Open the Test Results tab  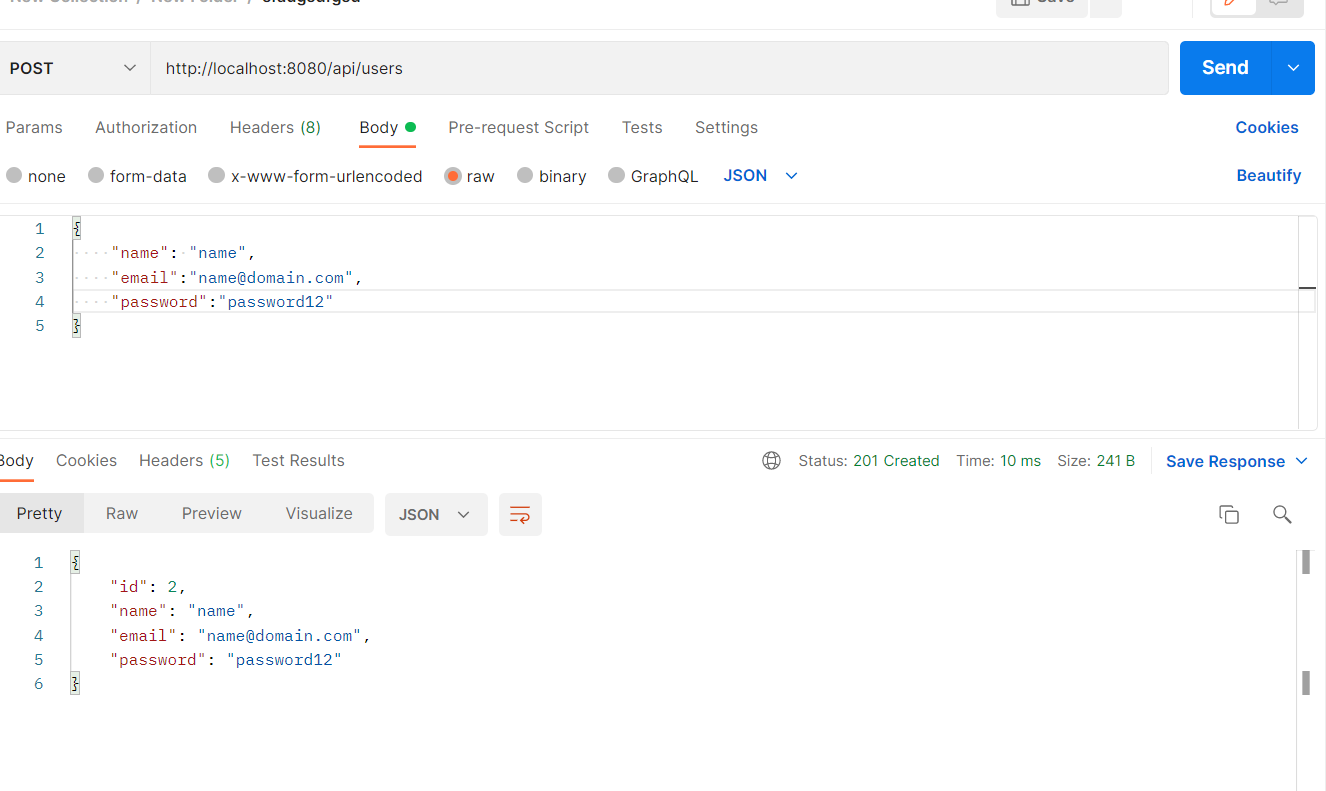(x=298, y=460)
